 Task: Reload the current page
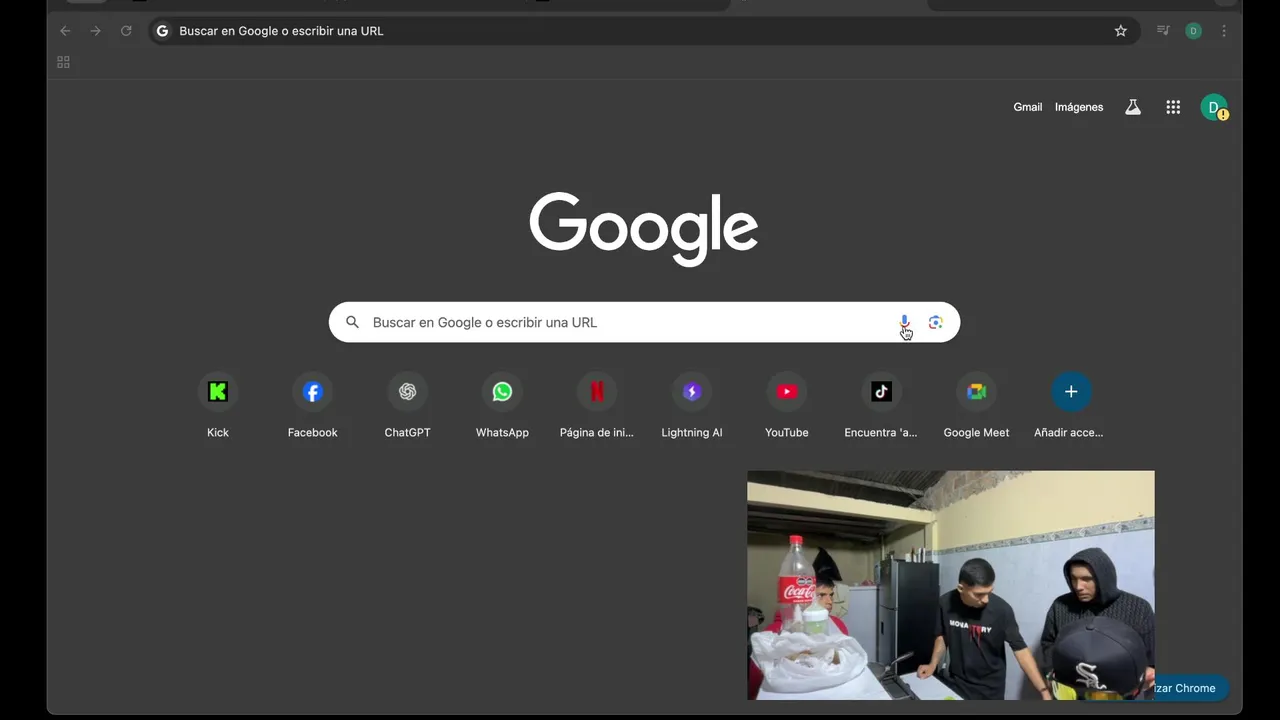click(x=126, y=31)
